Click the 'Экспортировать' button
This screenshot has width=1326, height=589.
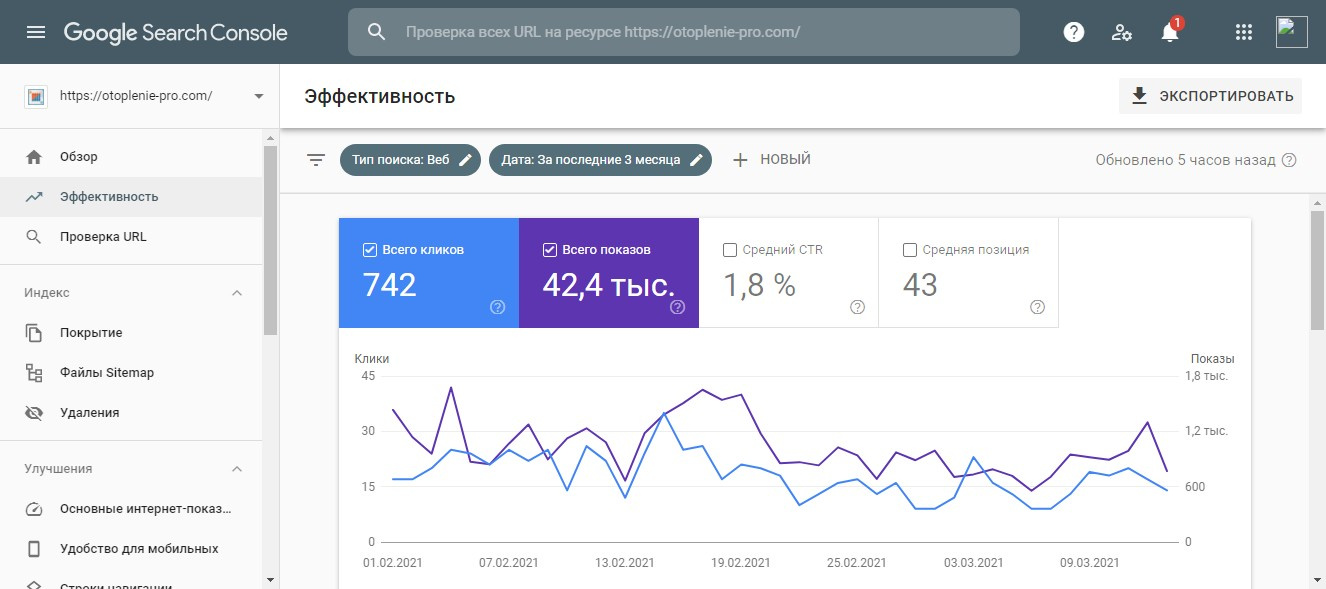1210,96
